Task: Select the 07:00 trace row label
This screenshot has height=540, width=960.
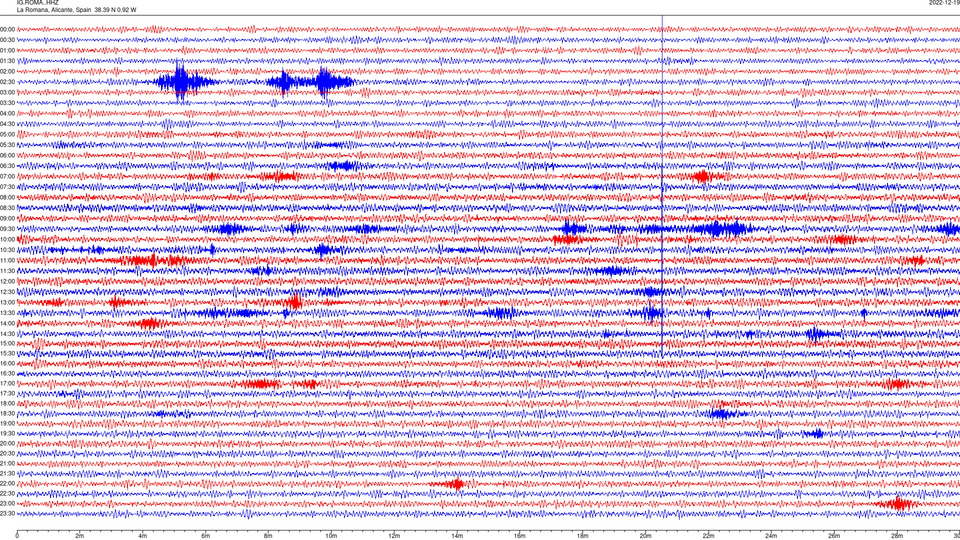Action: pos(7,176)
